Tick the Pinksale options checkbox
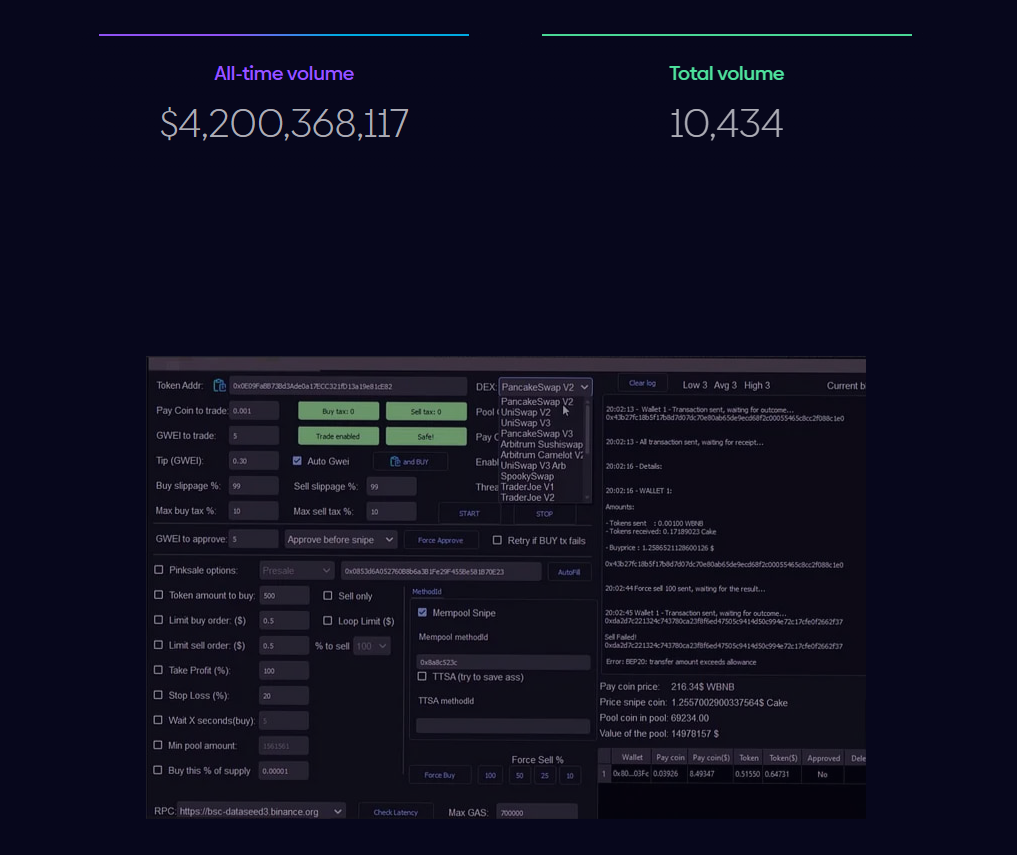This screenshot has width=1017, height=855. point(158,570)
